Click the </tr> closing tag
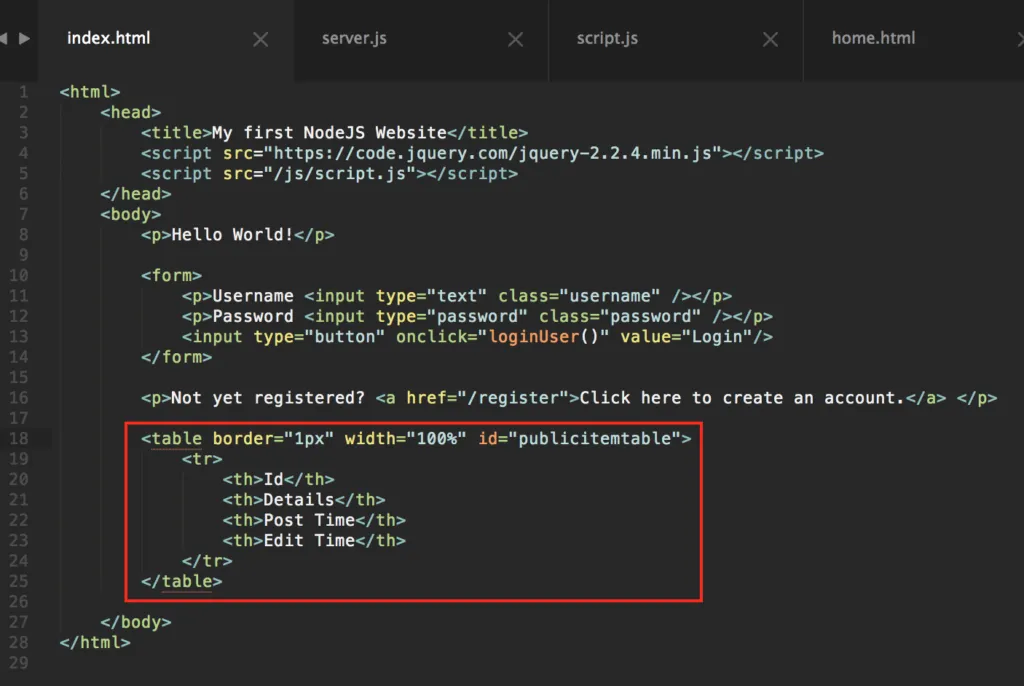Viewport: 1024px width, 686px height. point(207,561)
